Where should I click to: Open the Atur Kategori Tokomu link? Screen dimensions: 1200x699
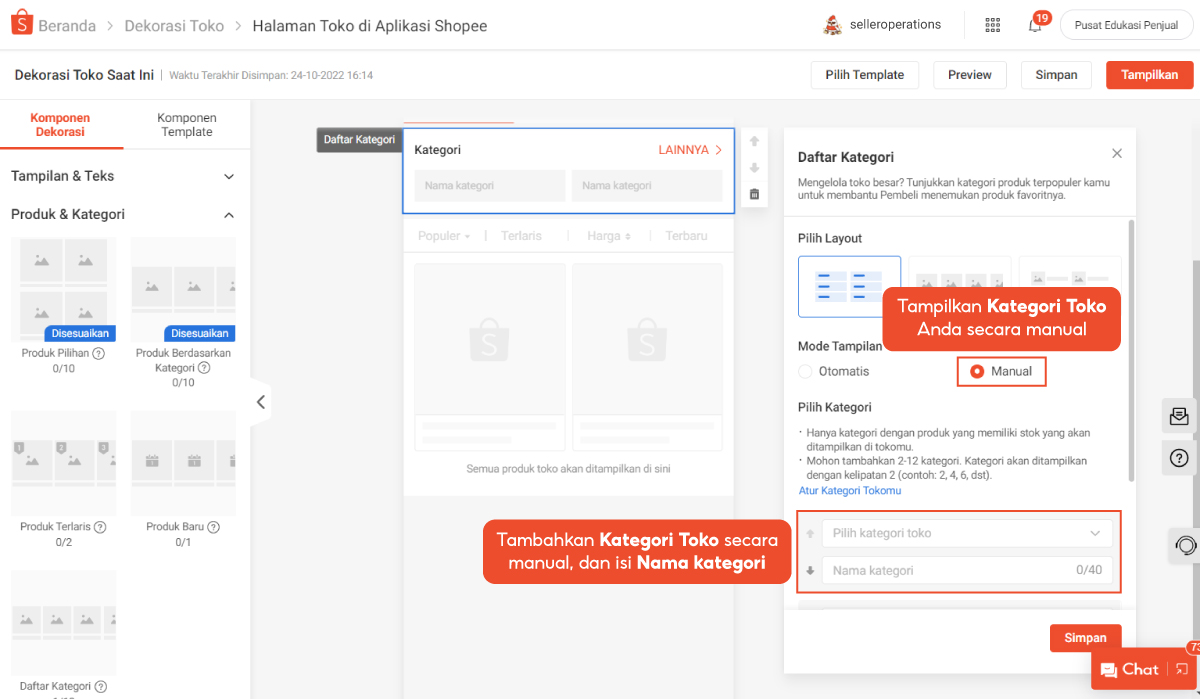850,491
